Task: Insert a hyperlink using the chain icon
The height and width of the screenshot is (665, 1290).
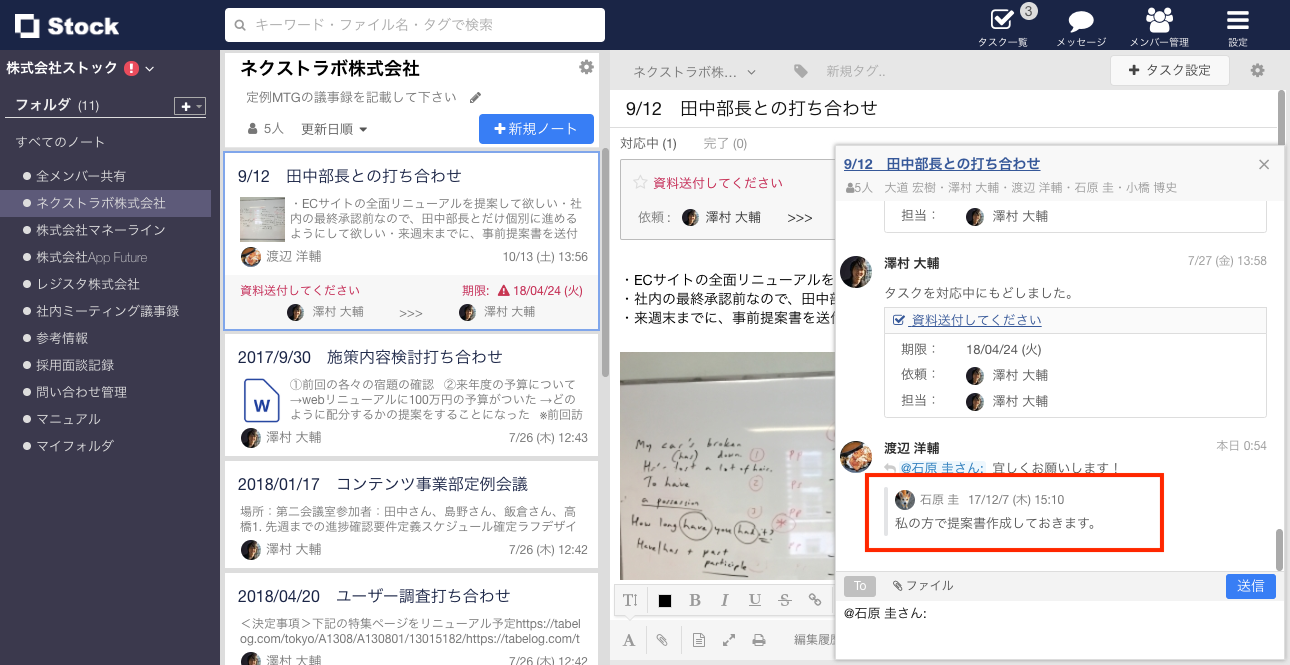Action: [813, 600]
